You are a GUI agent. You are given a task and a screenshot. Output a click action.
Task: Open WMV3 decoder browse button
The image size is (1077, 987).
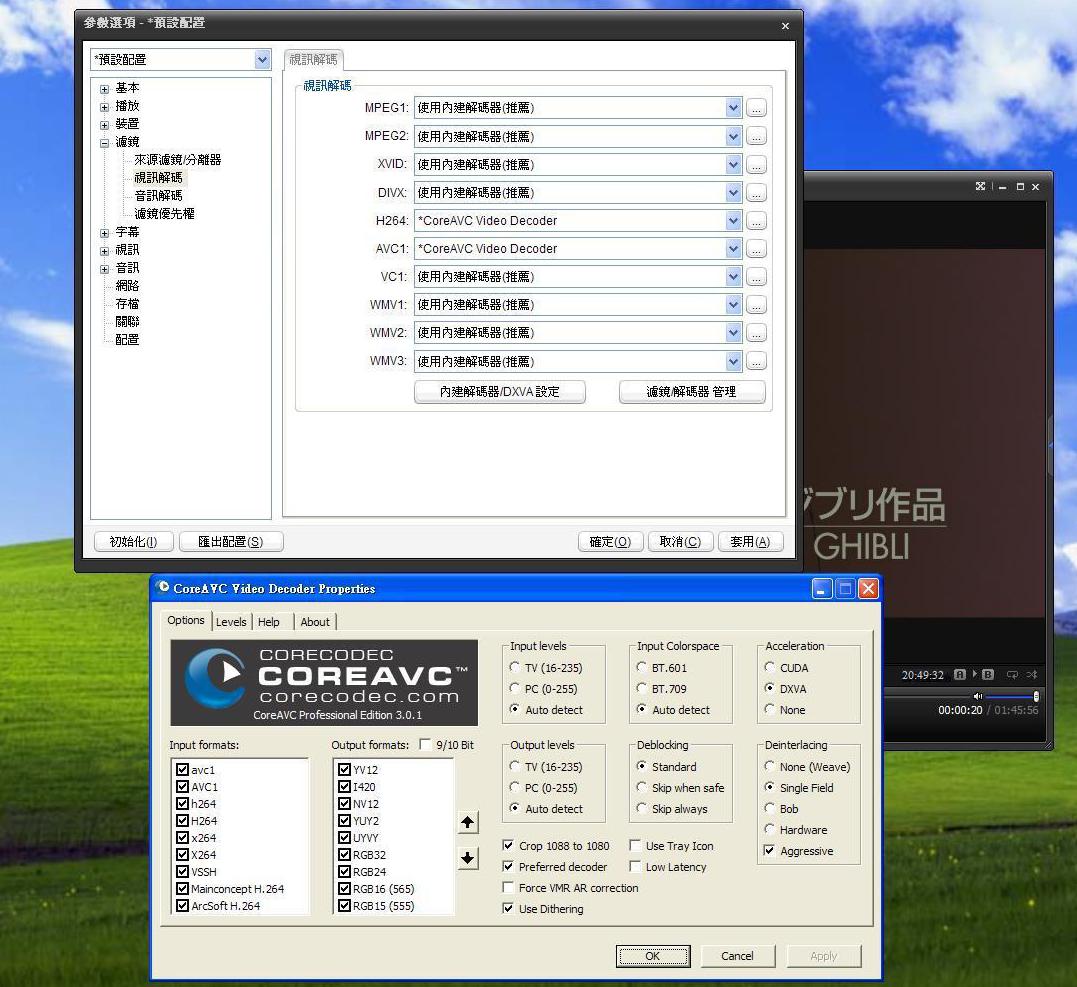click(756, 361)
